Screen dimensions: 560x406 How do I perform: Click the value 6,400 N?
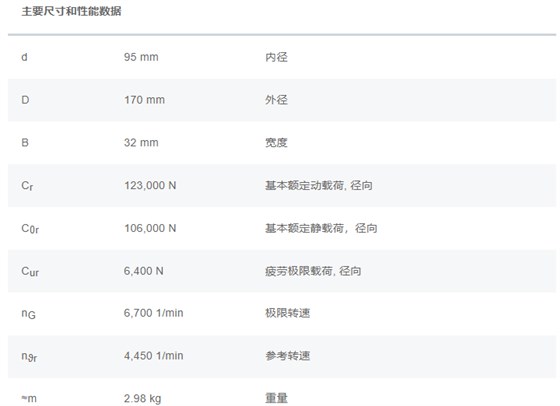[x=144, y=271]
